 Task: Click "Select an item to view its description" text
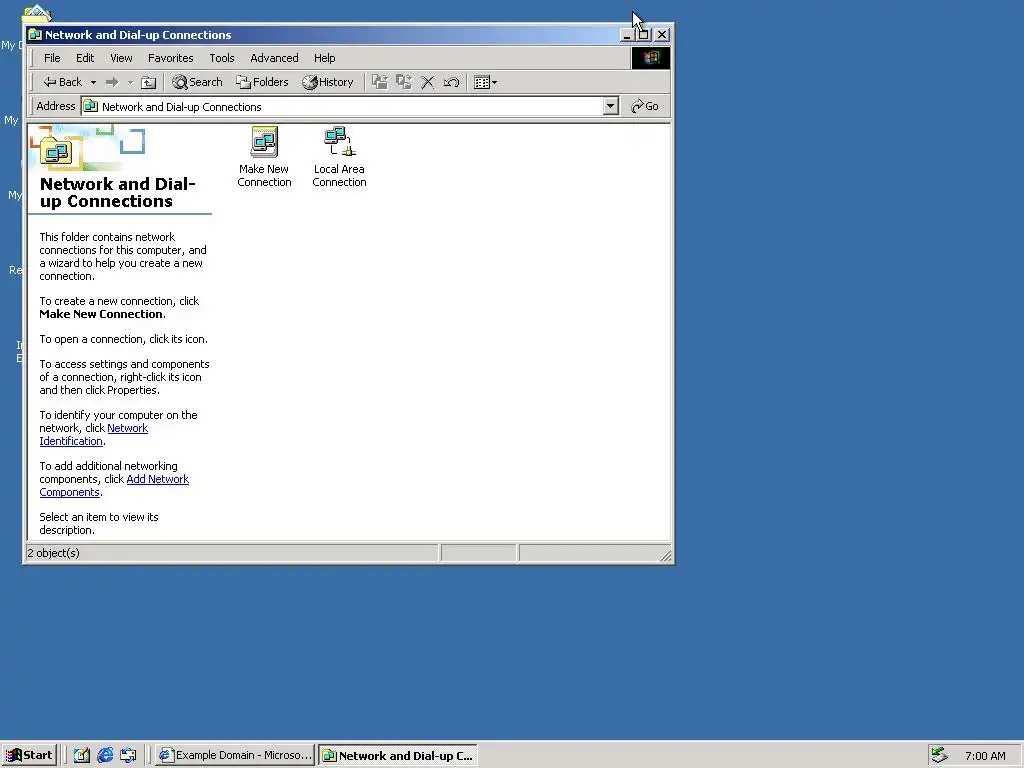(99, 523)
